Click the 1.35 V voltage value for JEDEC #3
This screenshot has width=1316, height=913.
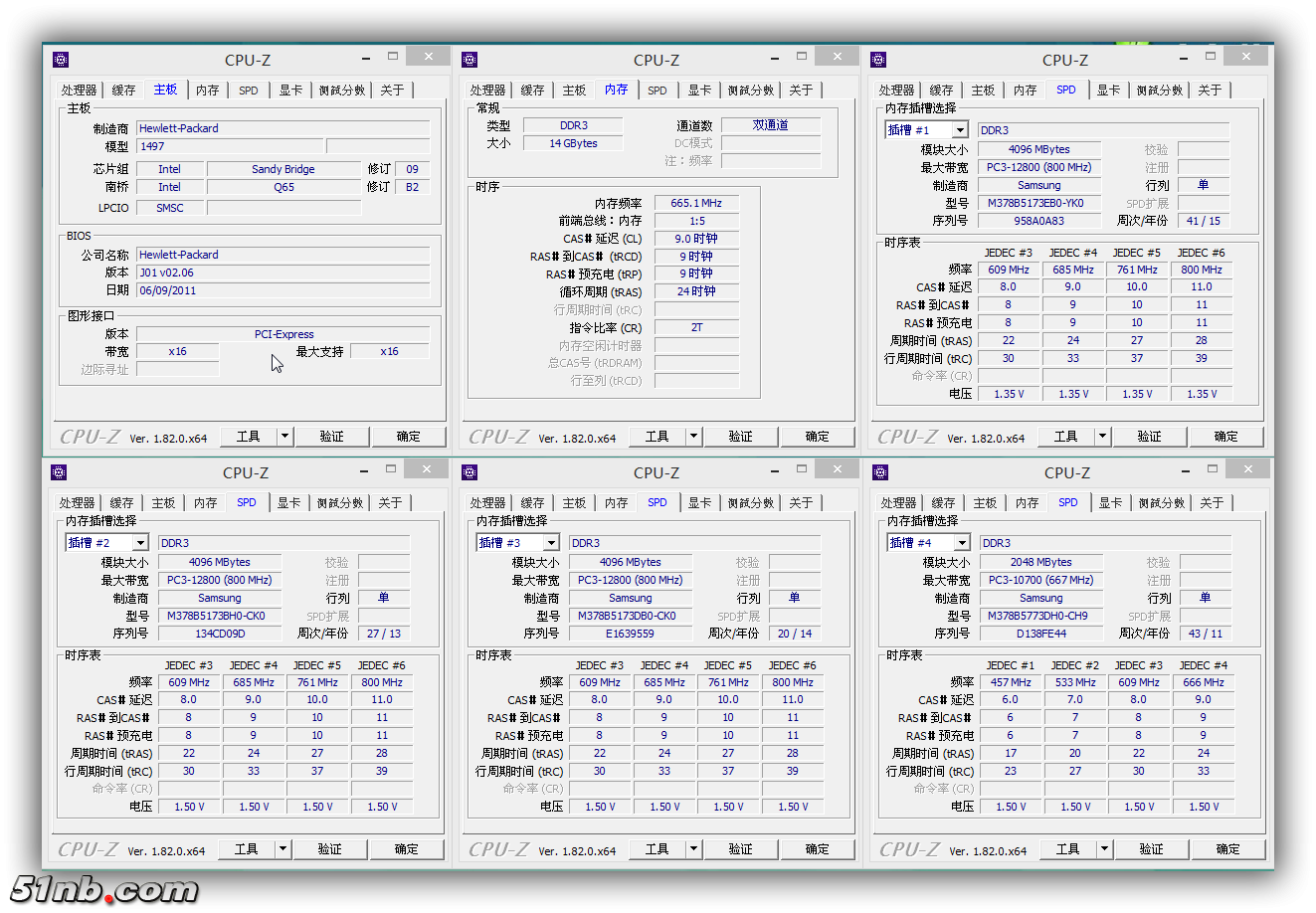click(x=1009, y=393)
